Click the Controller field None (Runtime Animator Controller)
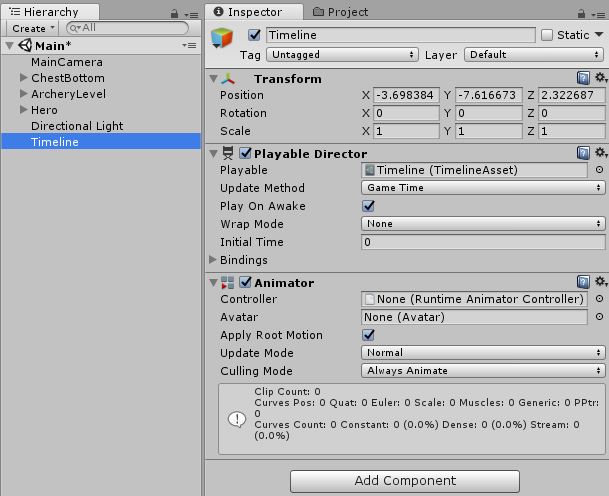 [x=474, y=299]
